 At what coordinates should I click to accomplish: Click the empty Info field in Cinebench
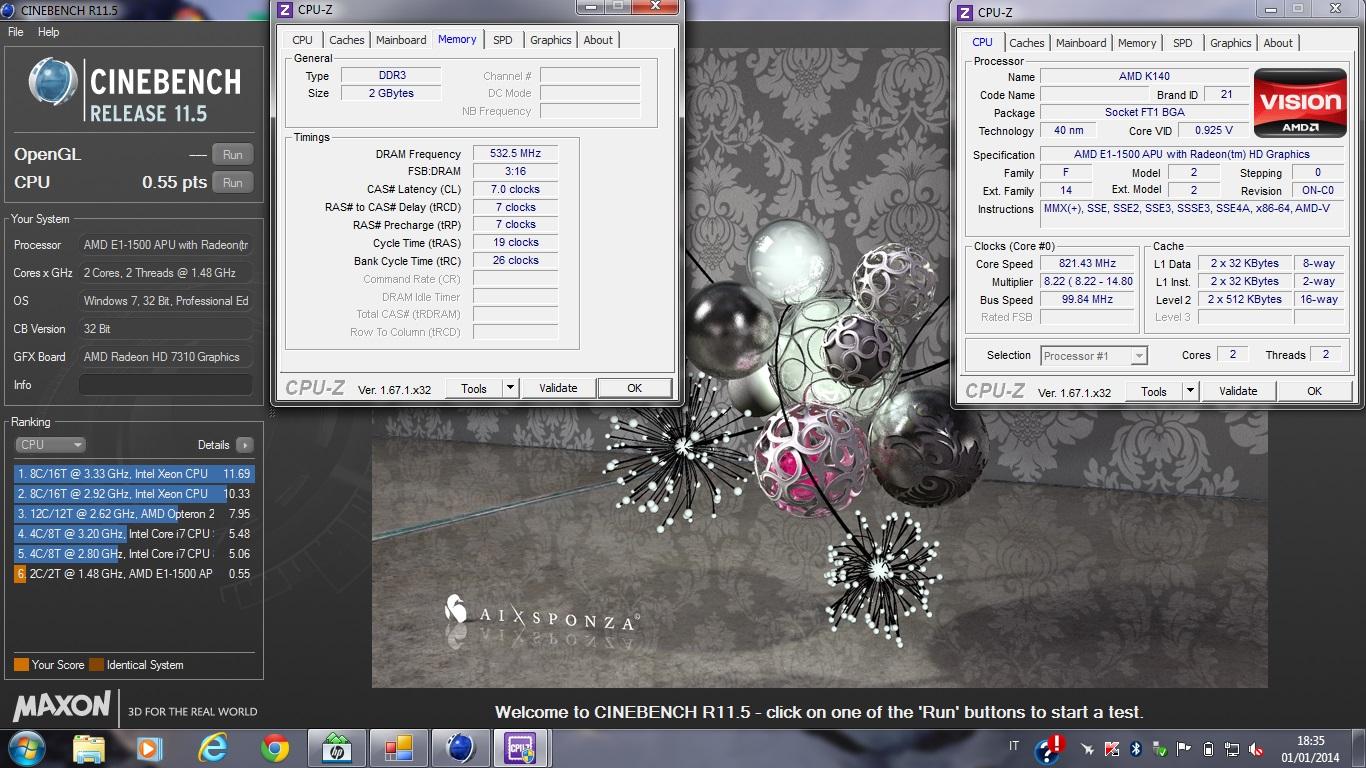tap(166, 385)
